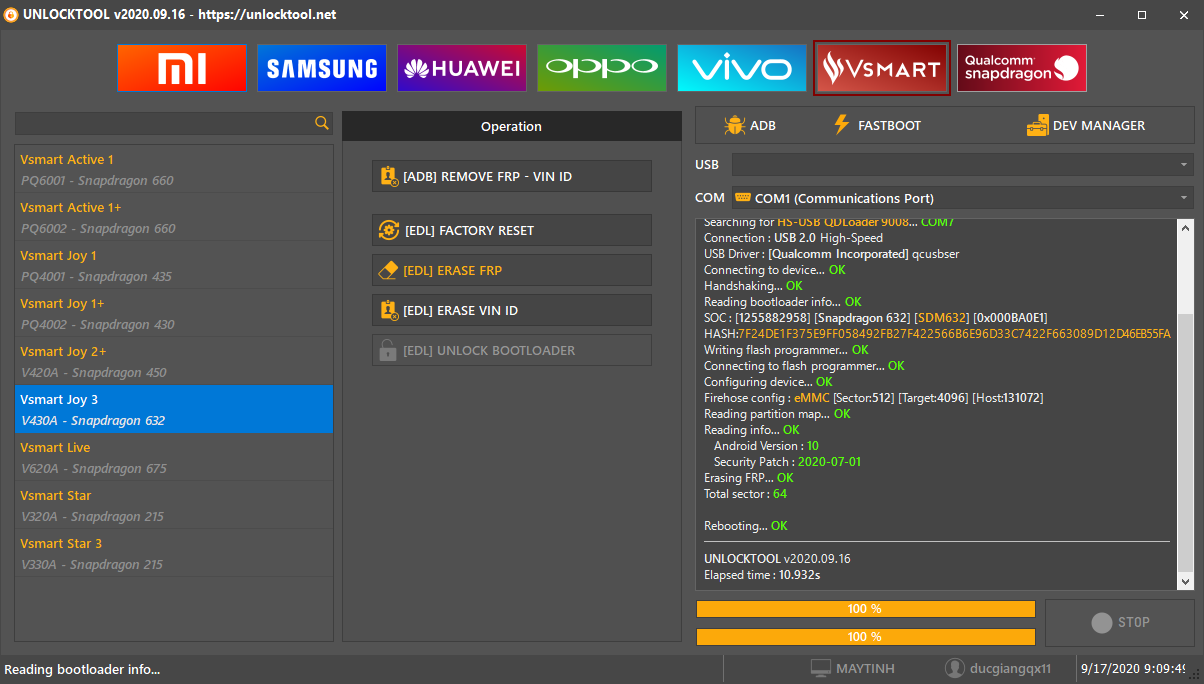Screen dimensions: 1204x684
Task: Select Vsmart Active 1 PQ6001 device
Action: pos(174,170)
